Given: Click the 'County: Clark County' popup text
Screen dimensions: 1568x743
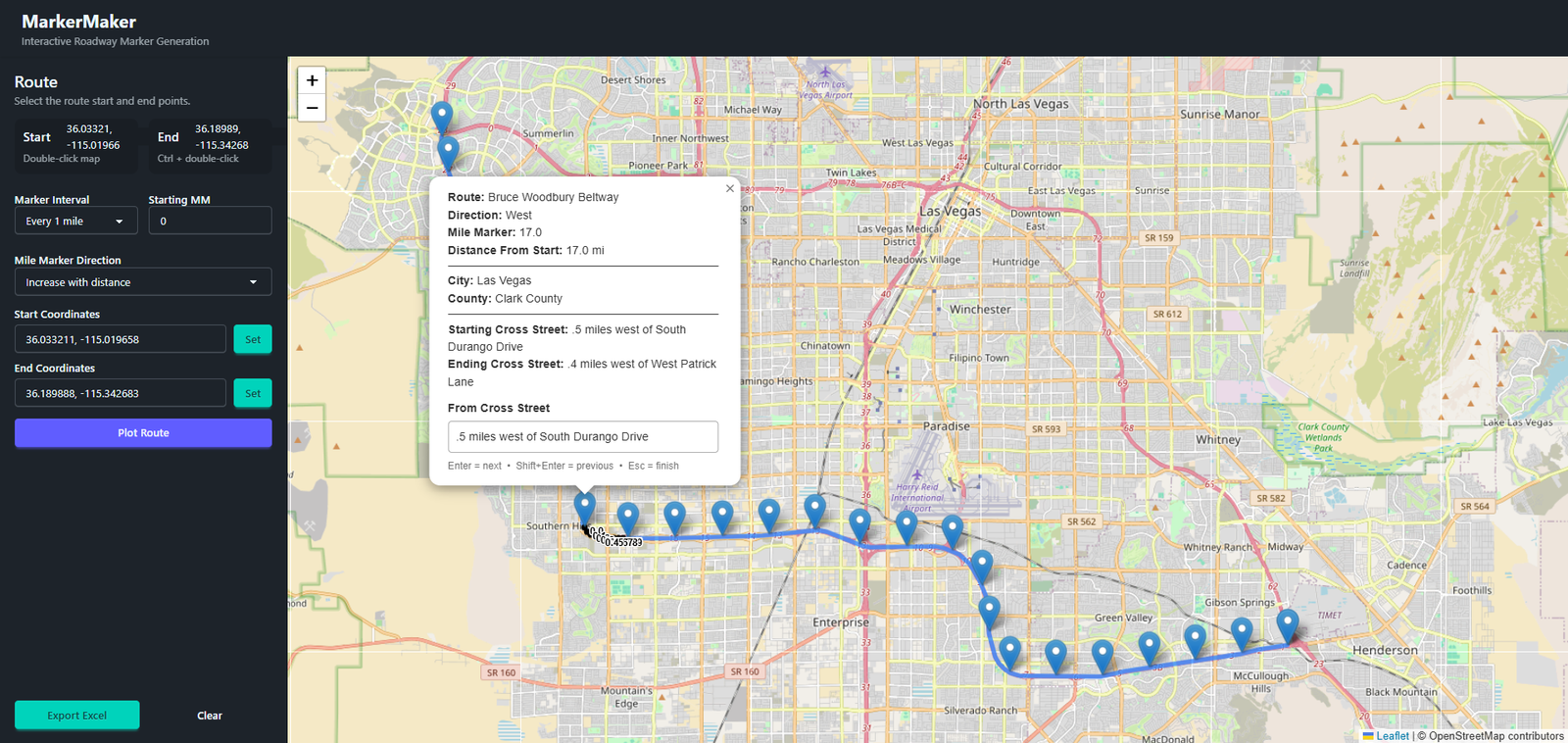Looking at the screenshot, I should [x=505, y=299].
